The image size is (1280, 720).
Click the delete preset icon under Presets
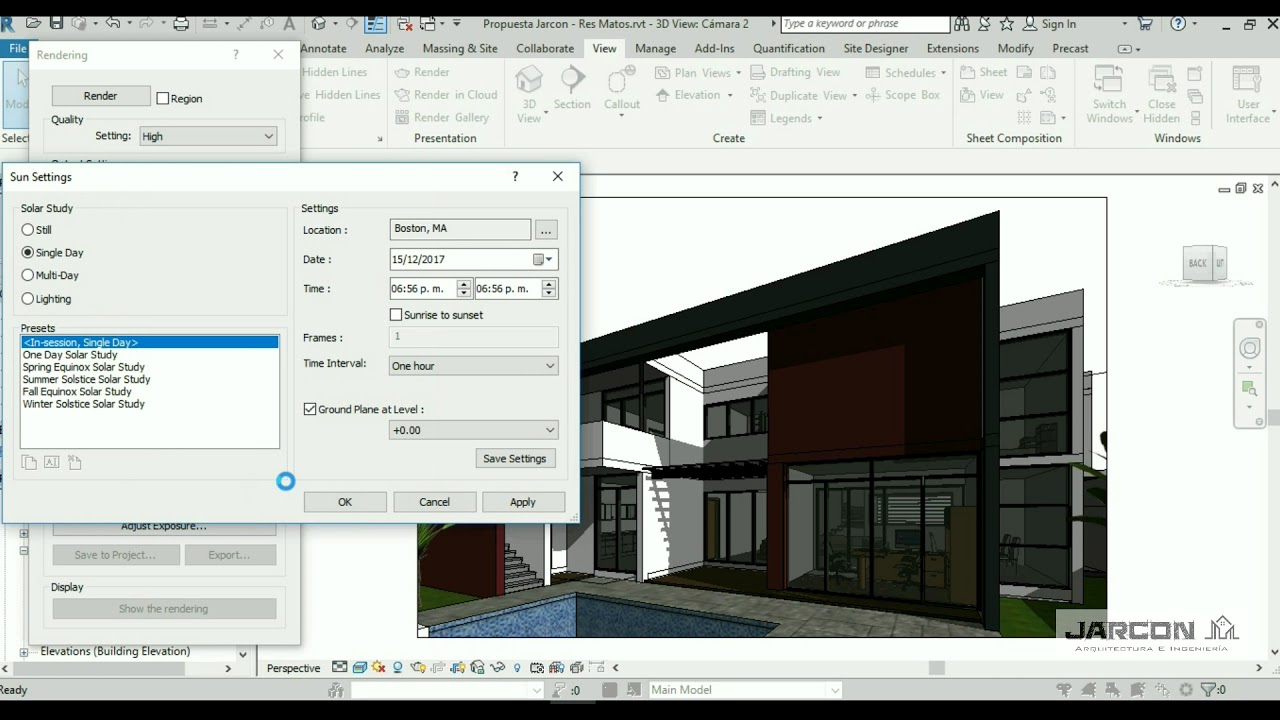[x=75, y=462]
